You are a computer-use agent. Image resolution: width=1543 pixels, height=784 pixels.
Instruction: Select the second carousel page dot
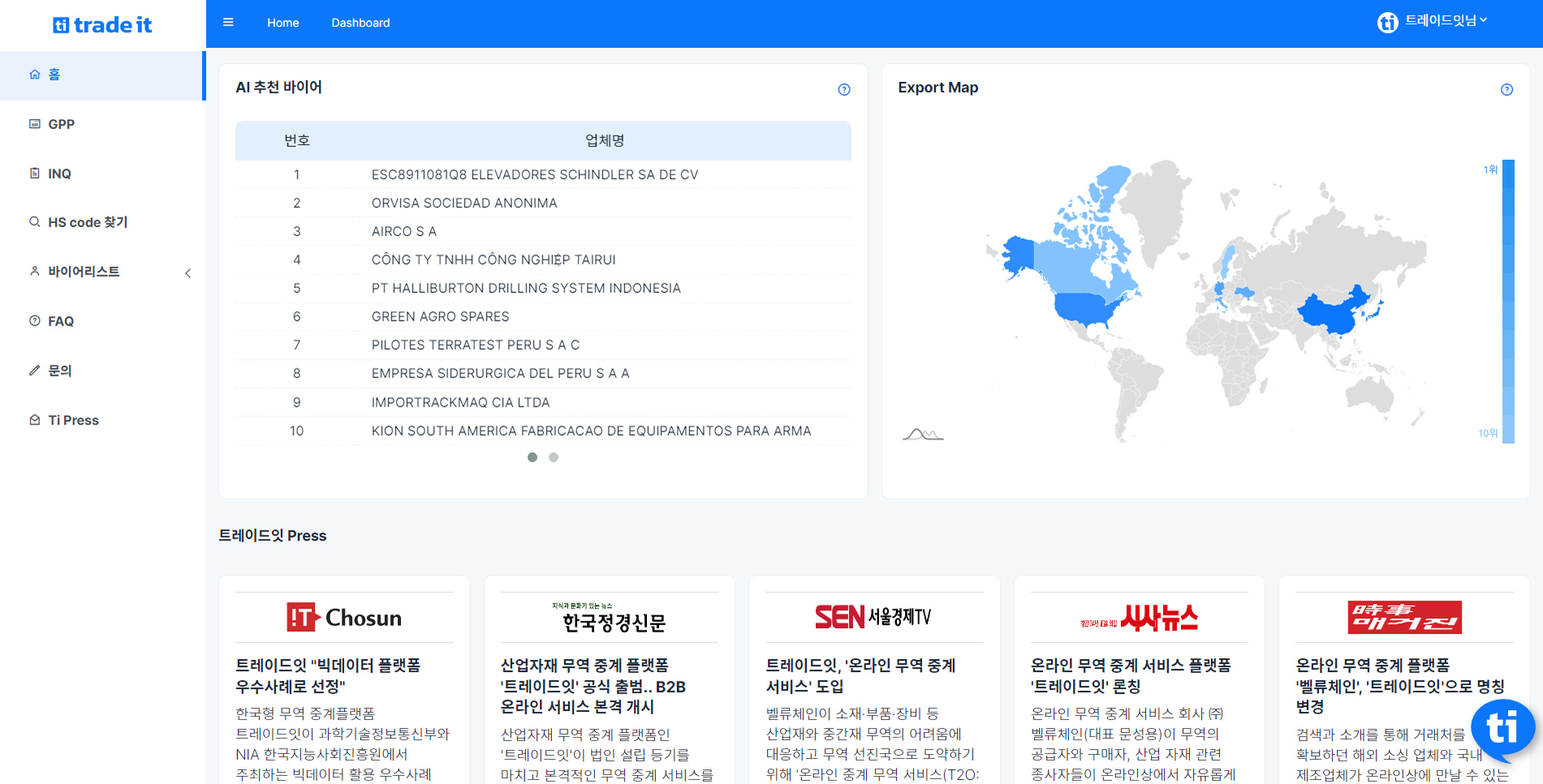[x=554, y=458]
